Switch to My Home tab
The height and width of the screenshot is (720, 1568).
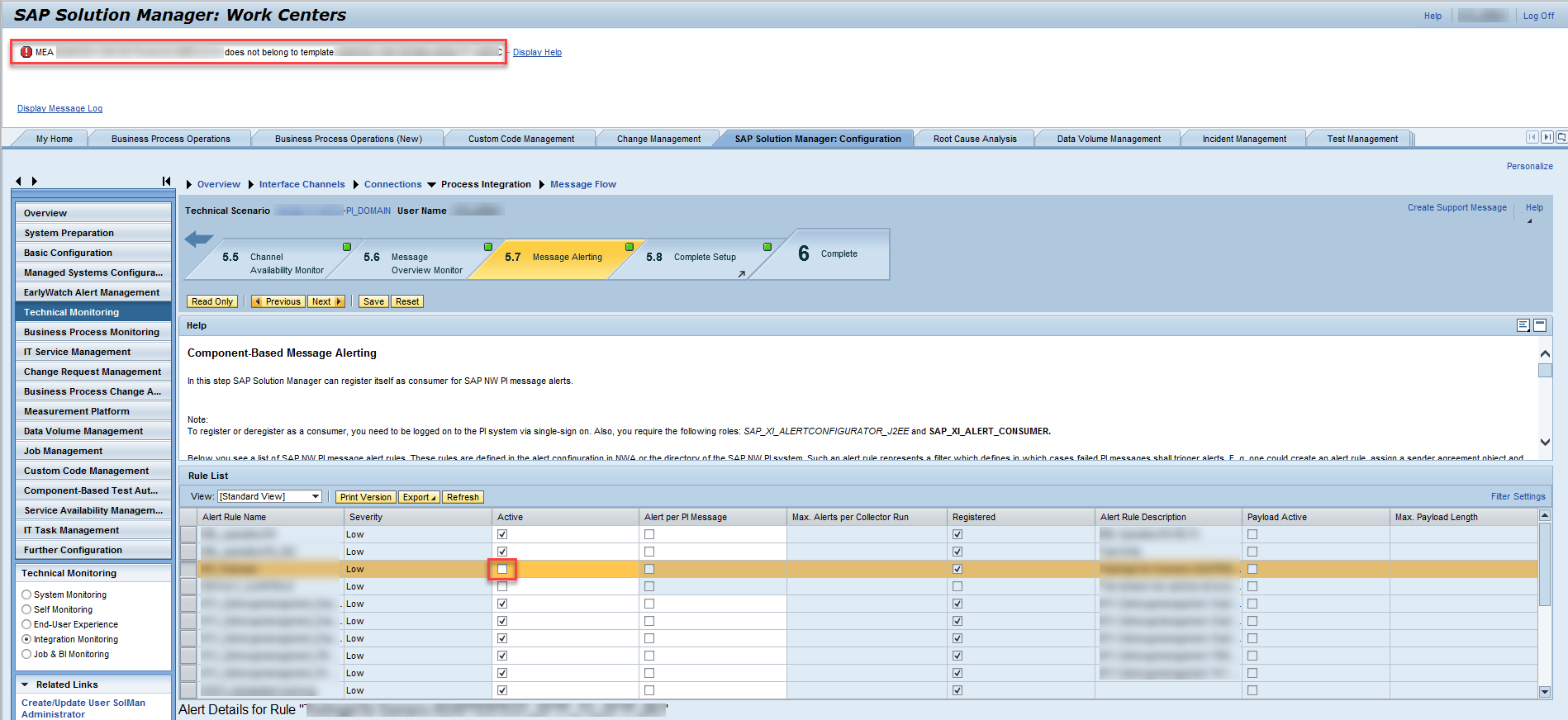click(x=55, y=139)
